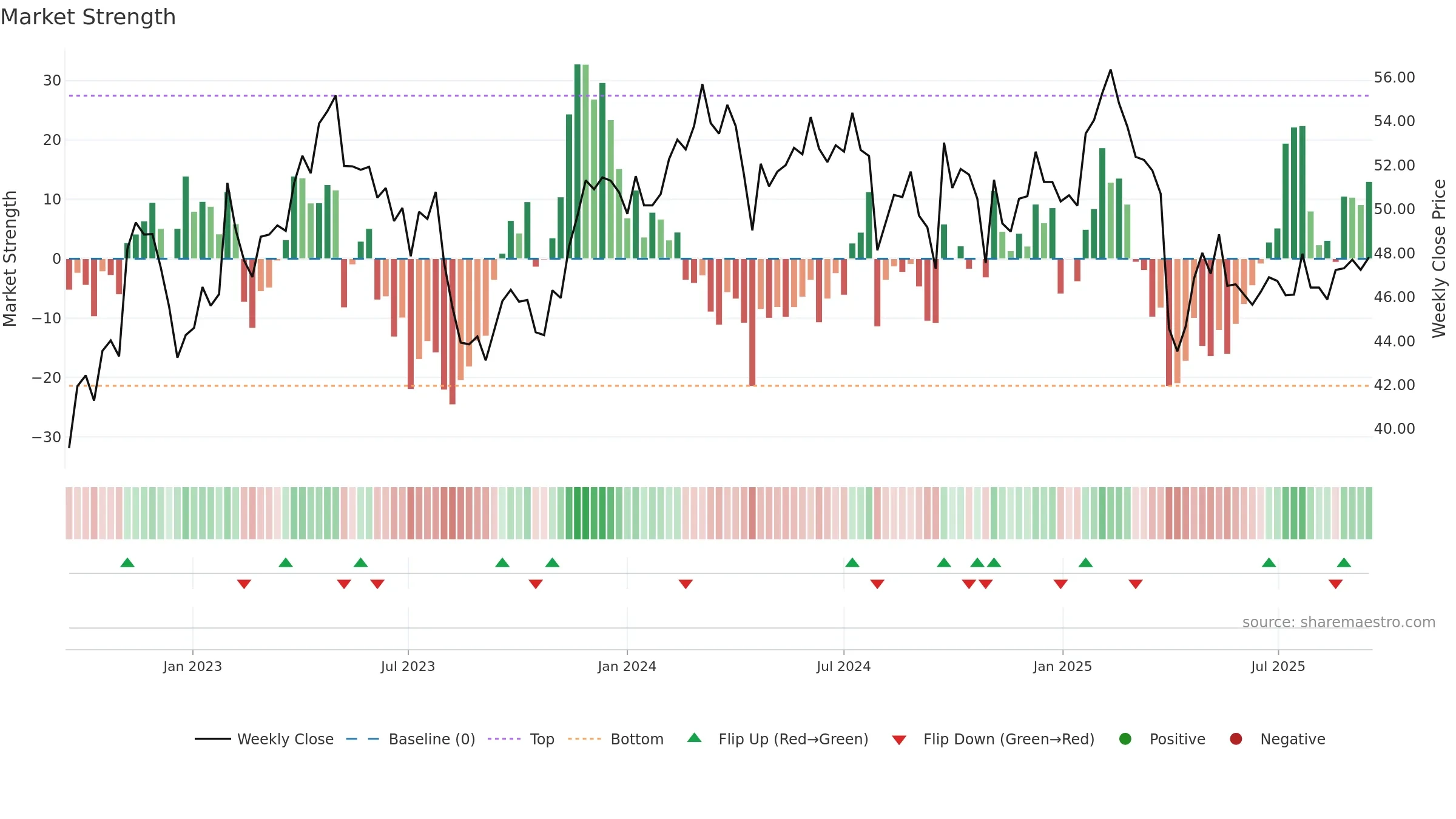Viewport: 1456px width, 819px height.
Task: Click the green flip-up marker just before Jul 2025
Action: pyautogui.click(x=1269, y=562)
